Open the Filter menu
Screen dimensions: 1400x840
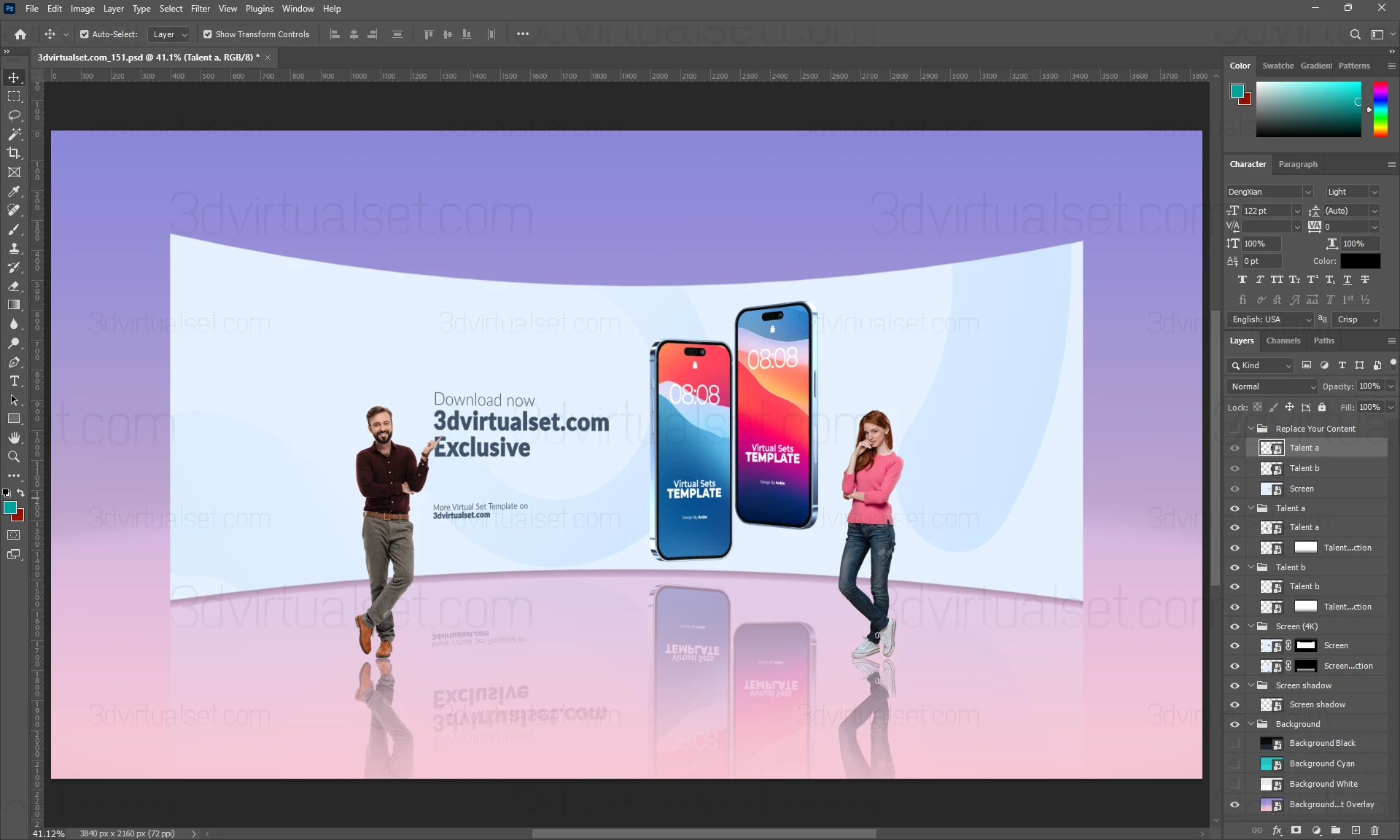click(x=200, y=9)
